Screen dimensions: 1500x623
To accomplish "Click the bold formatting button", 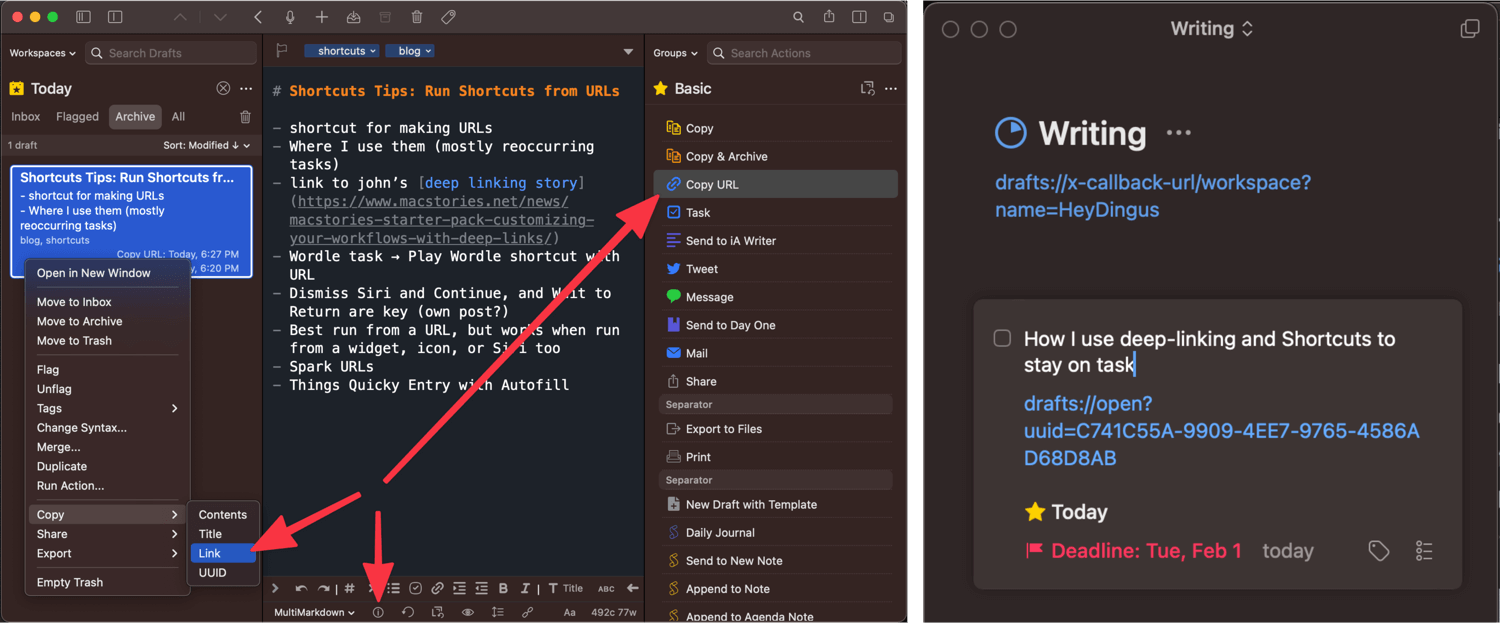I will pos(503,589).
